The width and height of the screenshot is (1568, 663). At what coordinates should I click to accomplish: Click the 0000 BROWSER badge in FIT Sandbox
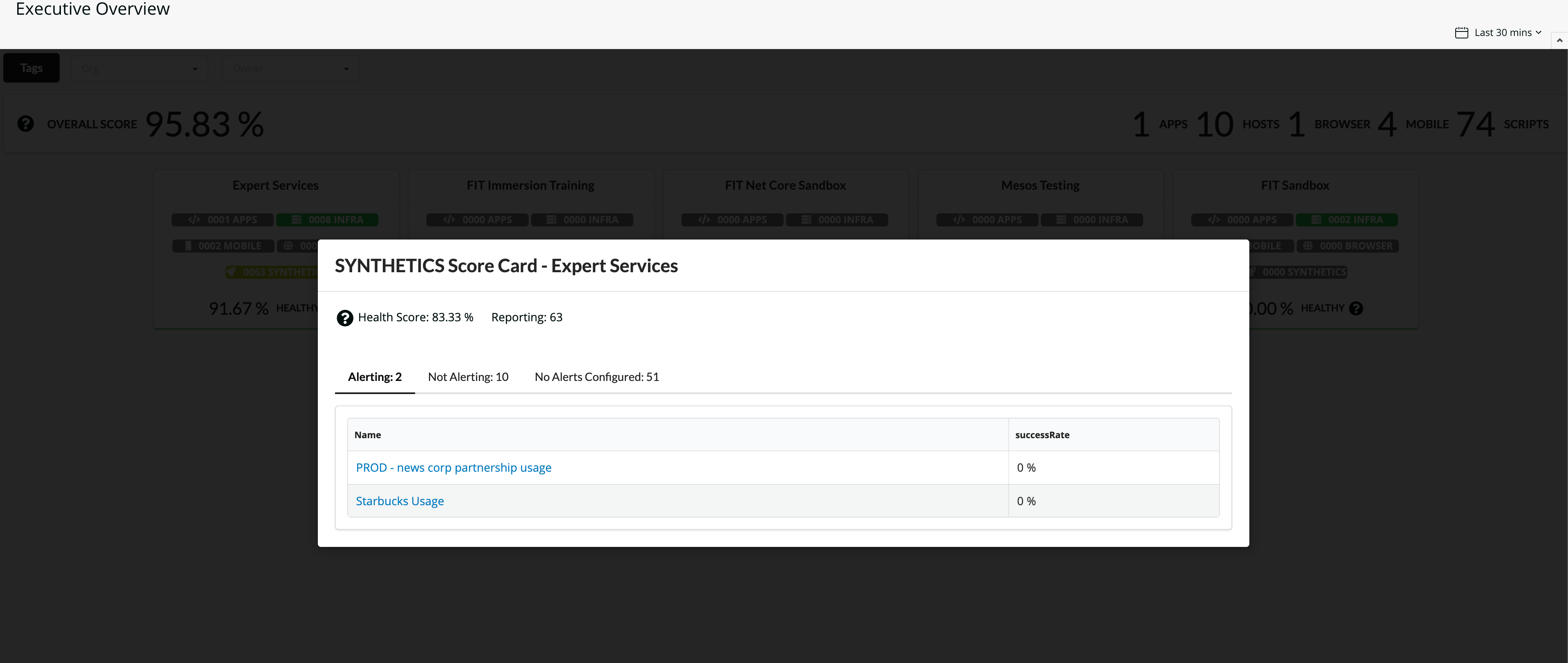coord(1348,246)
